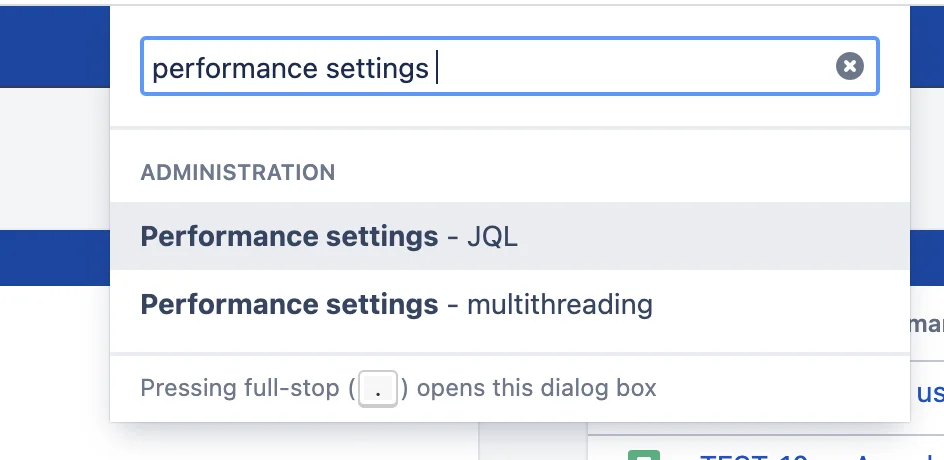Screen dimensions: 944x460
Task: Focus the performance settings search field
Action: click(510, 66)
